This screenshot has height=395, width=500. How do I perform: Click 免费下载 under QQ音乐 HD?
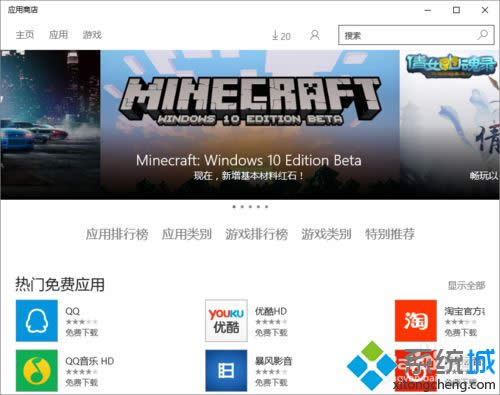(x=82, y=382)
